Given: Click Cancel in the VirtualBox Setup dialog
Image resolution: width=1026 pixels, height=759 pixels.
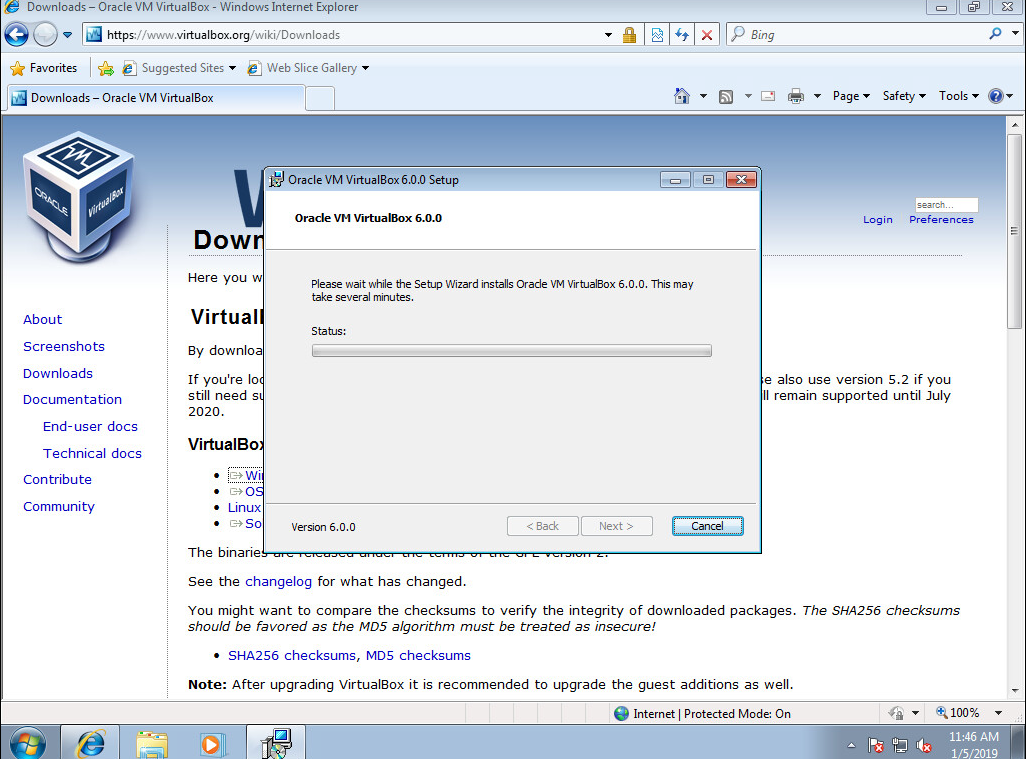Looking at the screenshot, I should (707, 526).
